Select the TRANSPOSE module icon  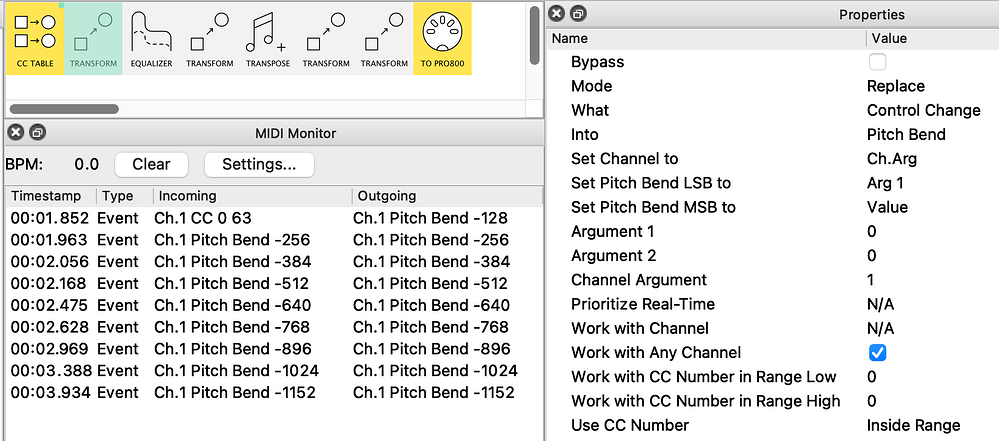[267, 38]
